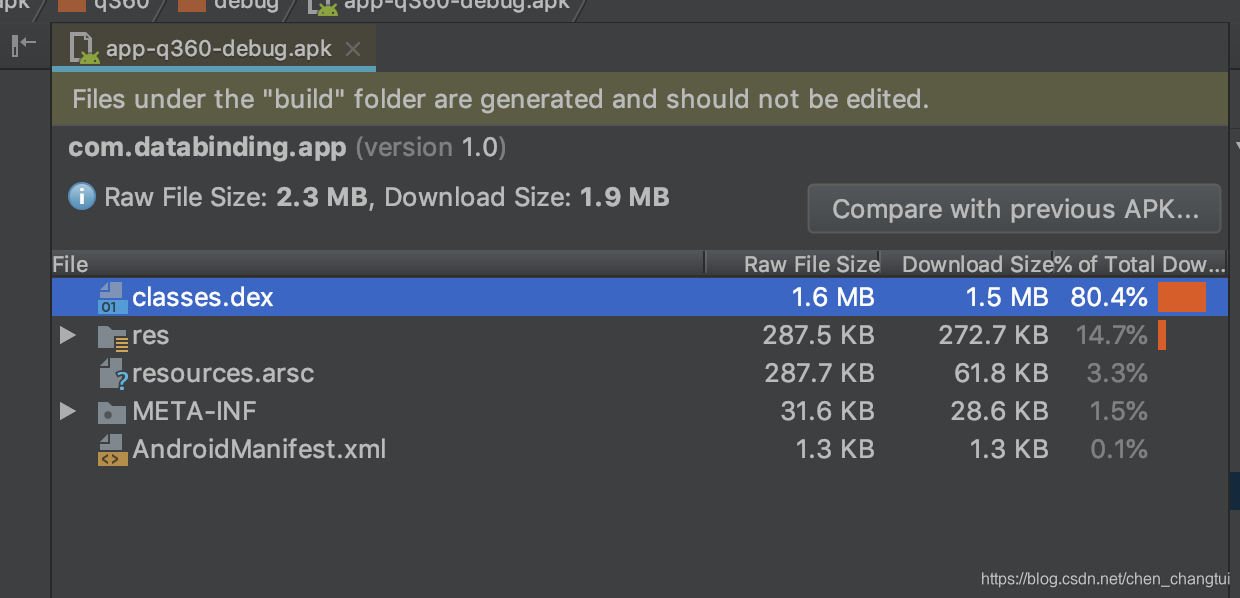Image resolution: width=1240 pixels, height=598 pixels.
Task: Click the hide panel arrow icon at left
Action: (24, 44)
